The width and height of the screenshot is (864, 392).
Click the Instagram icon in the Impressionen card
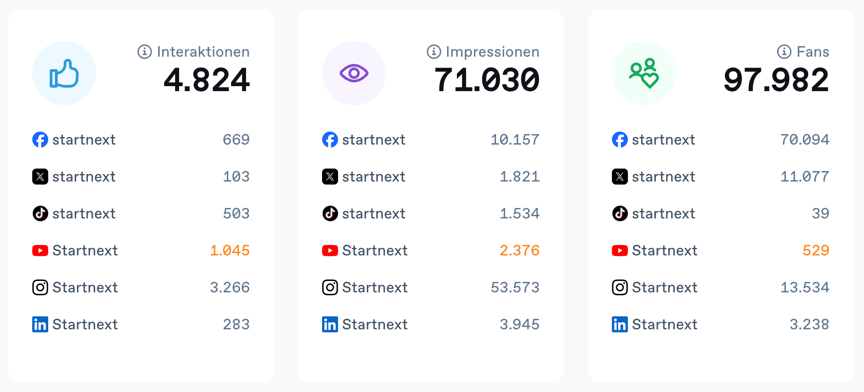tap(330, 288)
